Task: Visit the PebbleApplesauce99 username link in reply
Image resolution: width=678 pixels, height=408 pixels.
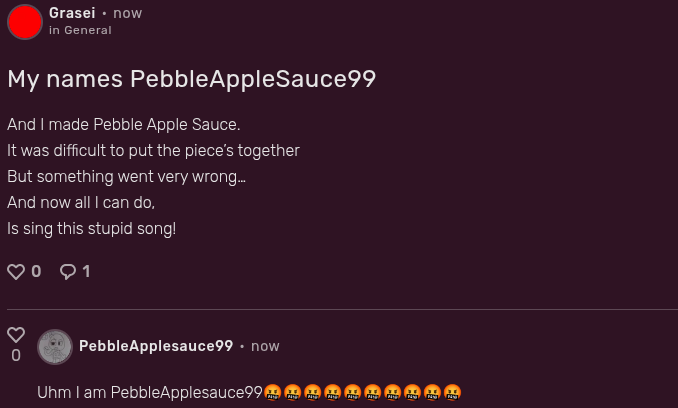Action: tap(156, 346)
